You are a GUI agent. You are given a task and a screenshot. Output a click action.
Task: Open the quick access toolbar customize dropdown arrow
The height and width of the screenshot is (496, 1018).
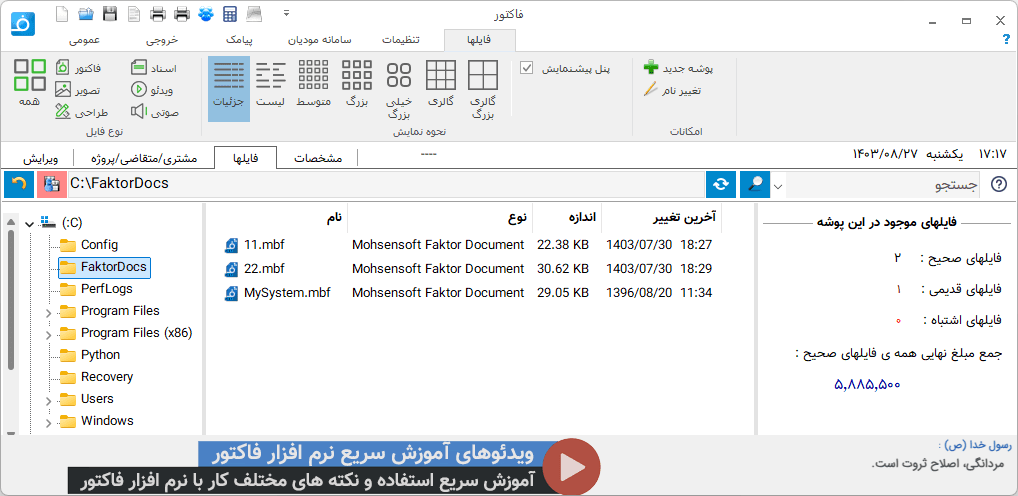coord(286,13)
